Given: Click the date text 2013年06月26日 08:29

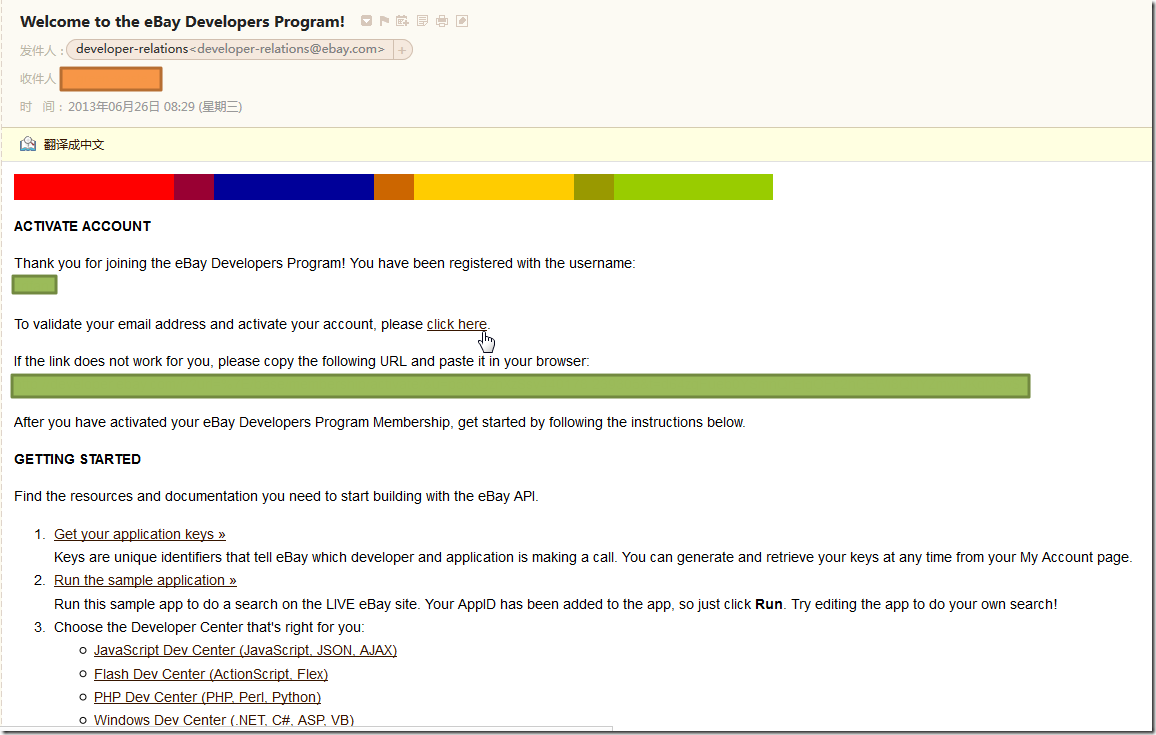Looking at the screenshot, I should [x=131, y=107].
